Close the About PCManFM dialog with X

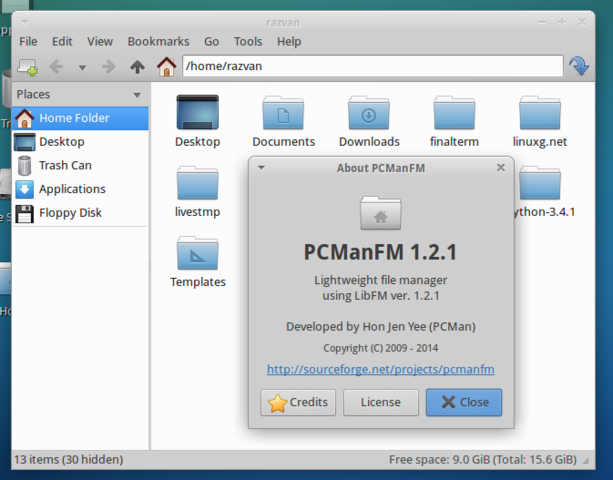501,168
